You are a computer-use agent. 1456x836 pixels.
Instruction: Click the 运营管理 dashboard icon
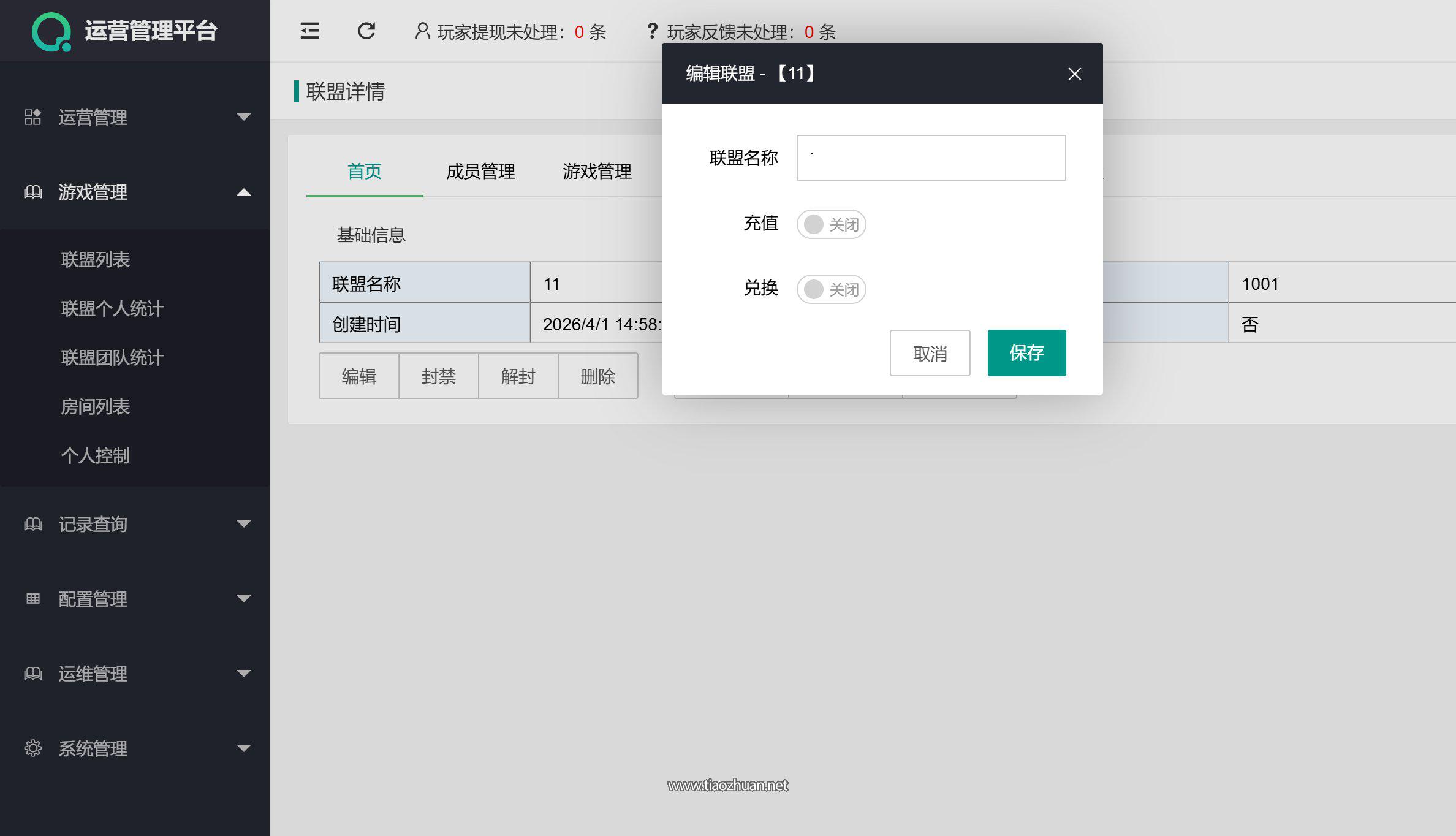coord(32,116)
